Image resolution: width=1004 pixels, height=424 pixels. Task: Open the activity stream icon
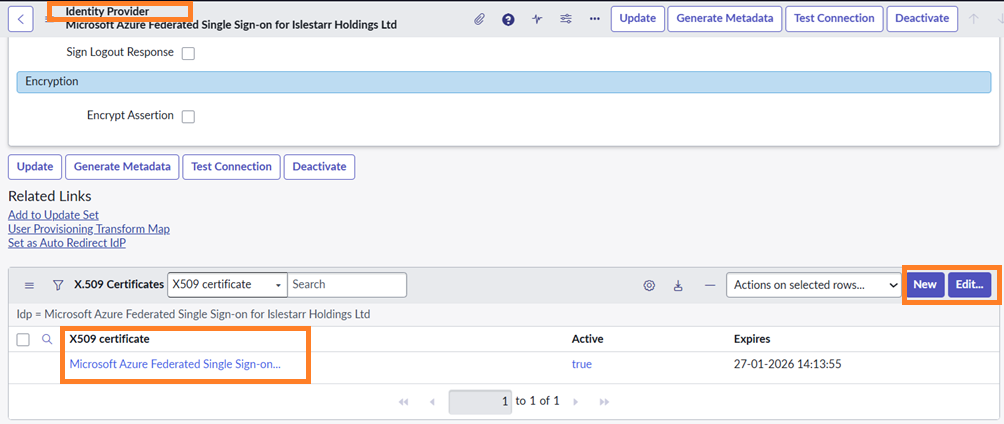(x=537, y=19)
